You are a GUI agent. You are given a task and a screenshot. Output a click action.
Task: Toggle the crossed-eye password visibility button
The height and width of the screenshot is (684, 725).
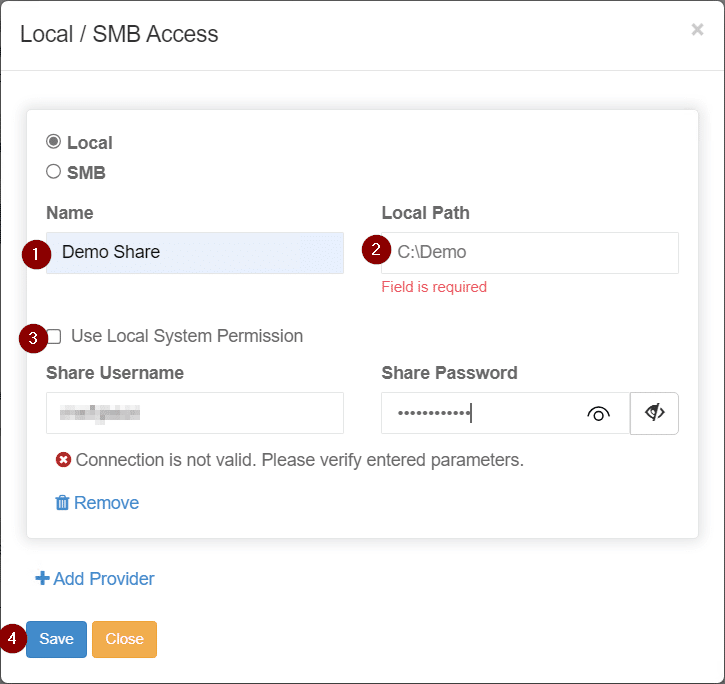click(x=655, y=413)
